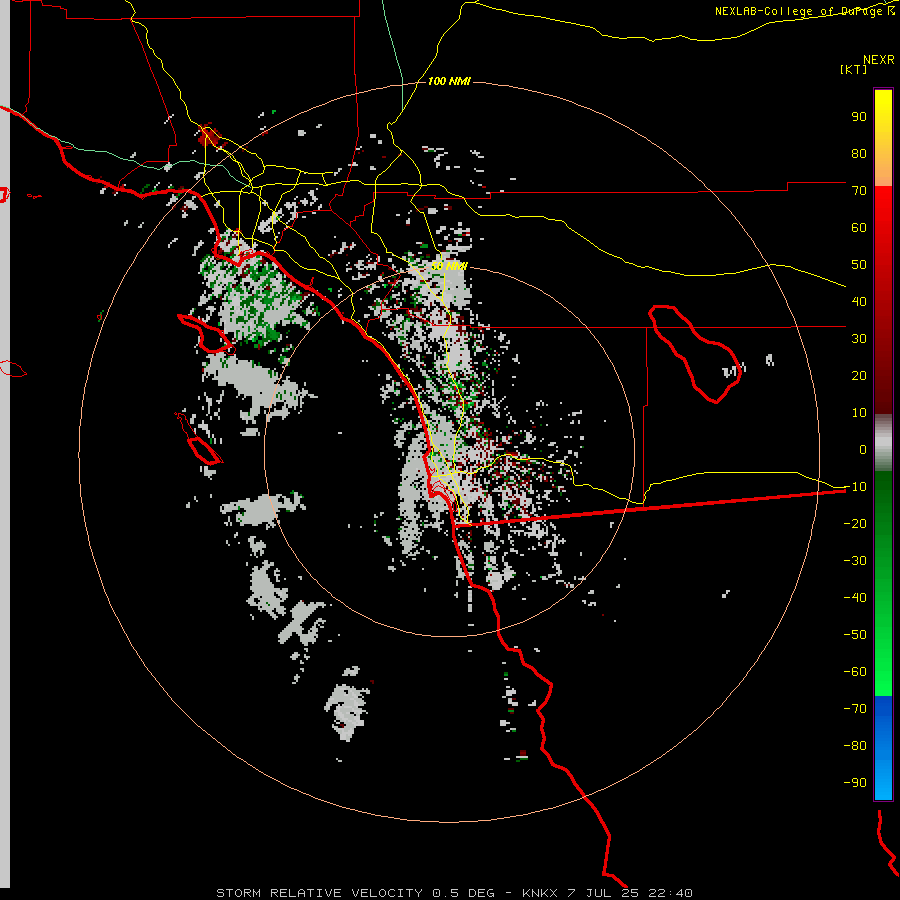Click the [KT] units label
Image resolution: width=900 pixels, height=900 pixels.
click(x=854, y=69)
